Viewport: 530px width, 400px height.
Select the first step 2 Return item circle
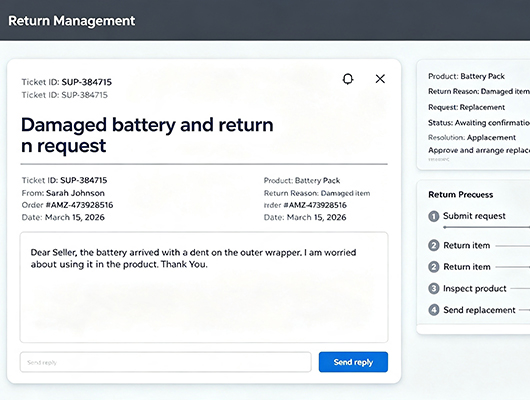coord(434,245)
